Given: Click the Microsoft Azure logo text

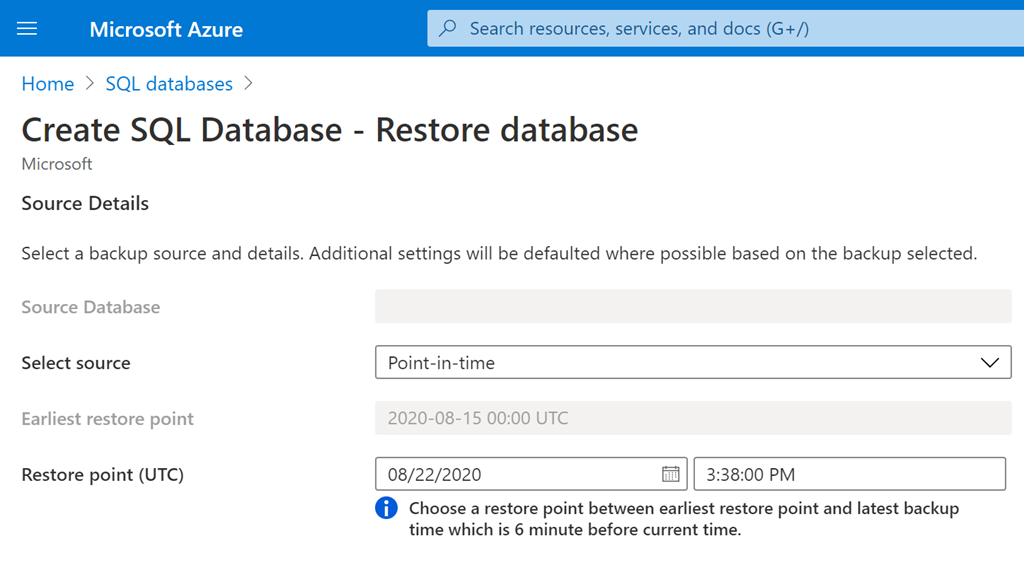Looking at the screenshot, I should (x=166, y=29).
